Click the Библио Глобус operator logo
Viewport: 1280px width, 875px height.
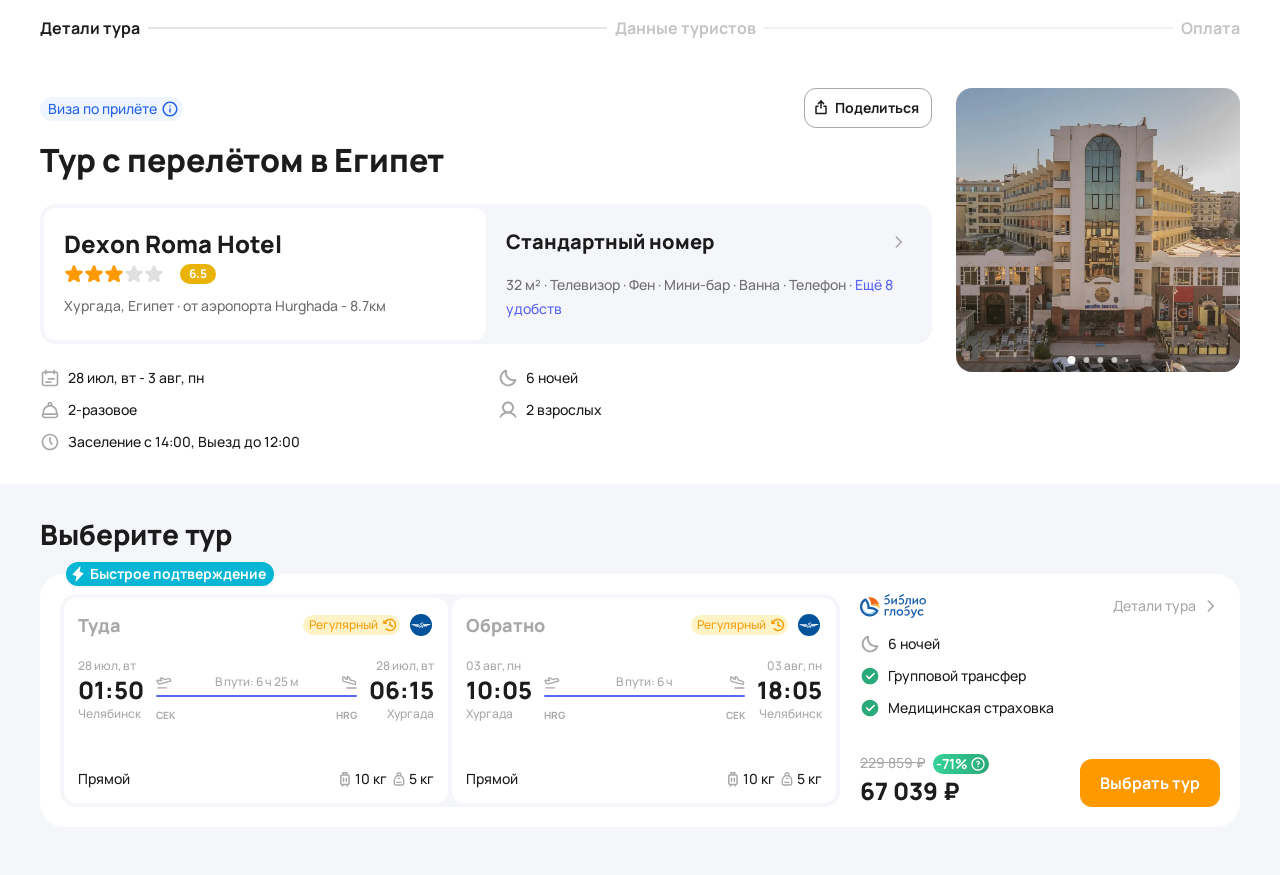[893, 606]
